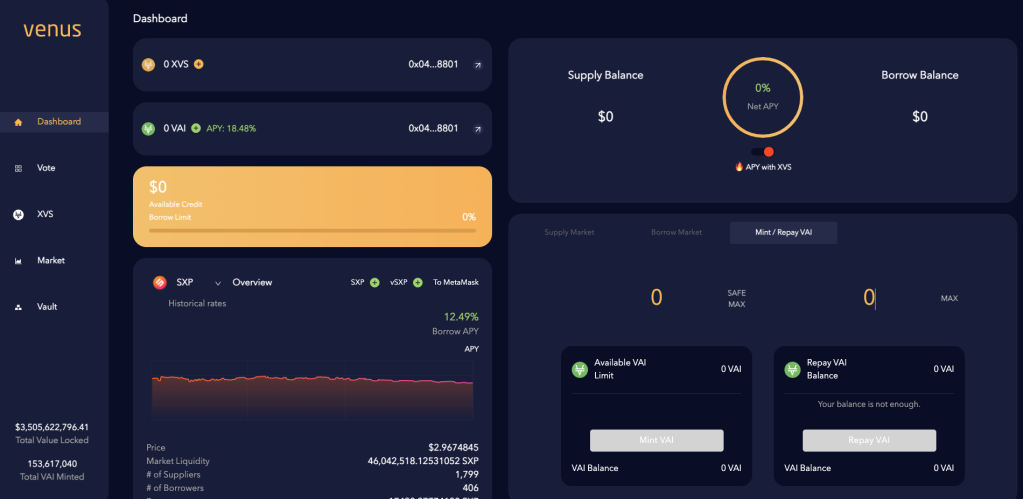1023x499 pixels.
Task: Open external link arrow in VAI card
Action: point(478,129)
